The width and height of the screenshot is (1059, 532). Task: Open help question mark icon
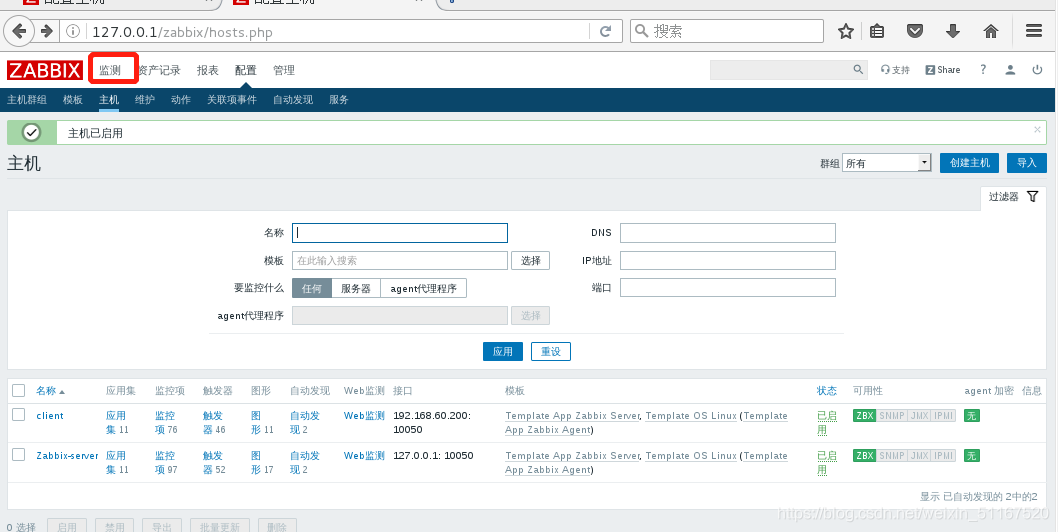983,70
